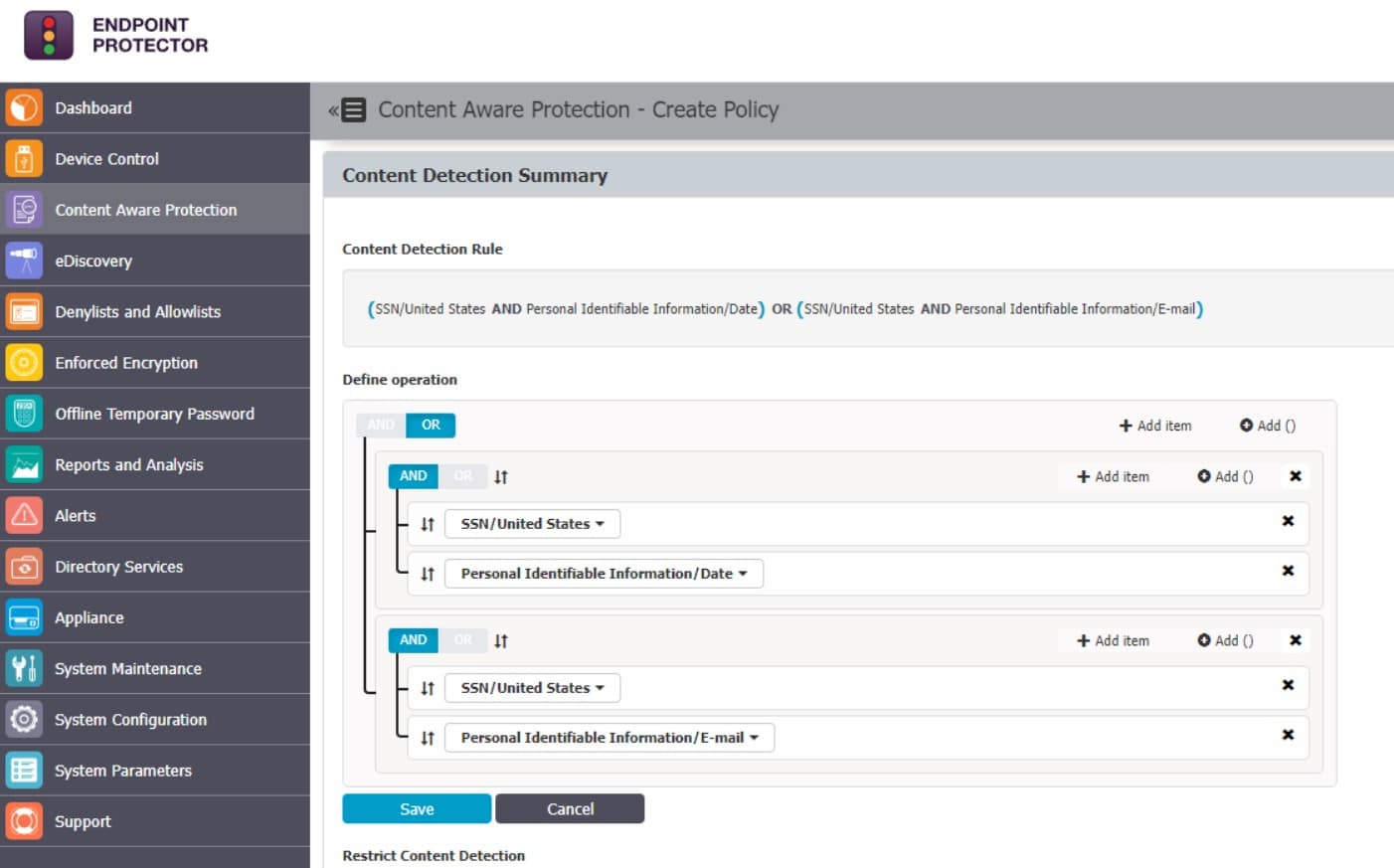Add item to first AND group
Screen dimensions: 1394x868
pyautogui.click(x=1113, y=476)
